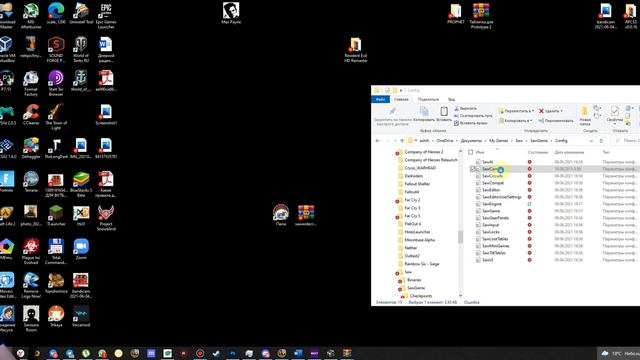640x360 pixels.
Task: Switch to the View (Вид) ribbon tab
Action: [451, 99]
